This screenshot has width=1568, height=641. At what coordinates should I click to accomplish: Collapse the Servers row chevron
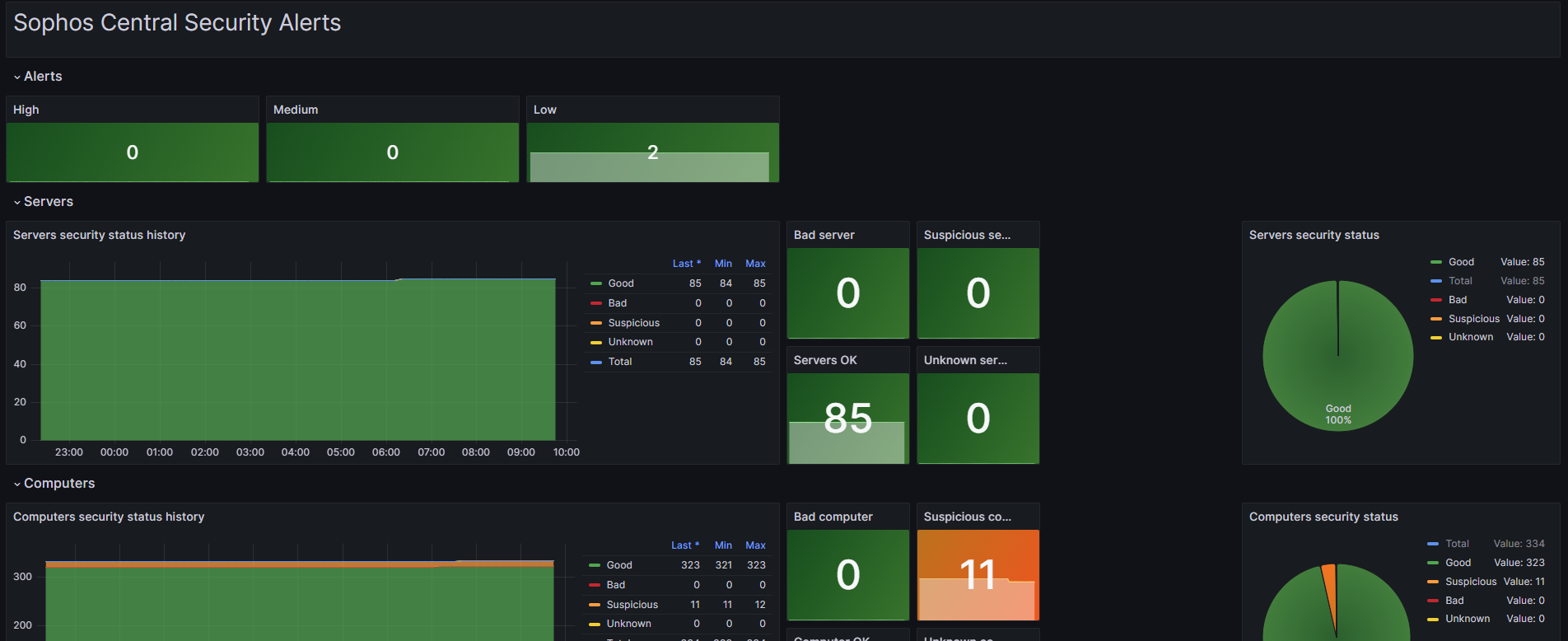coord(17,202)
